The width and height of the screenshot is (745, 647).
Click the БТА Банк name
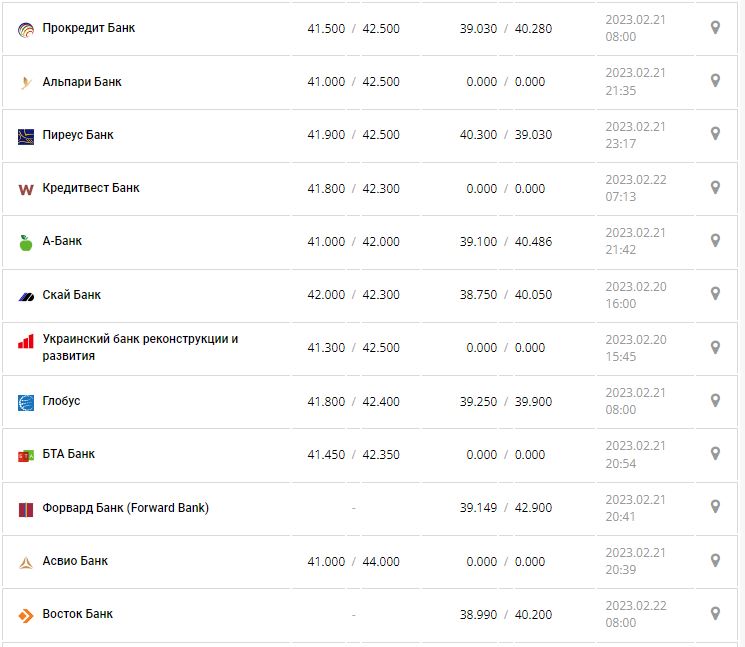click(69, 454)
